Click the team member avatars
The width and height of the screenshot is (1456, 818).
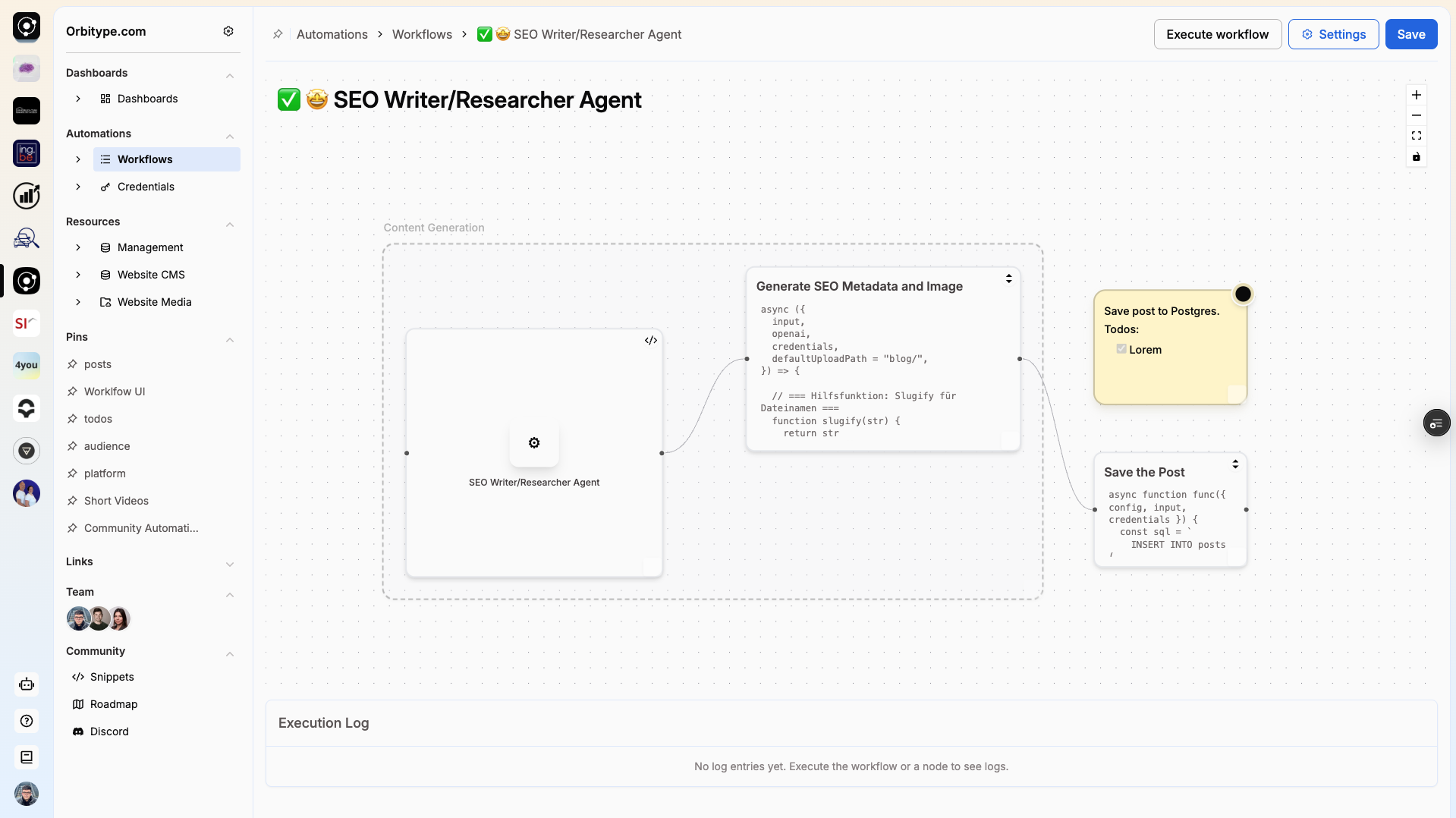tap(99, 619)
